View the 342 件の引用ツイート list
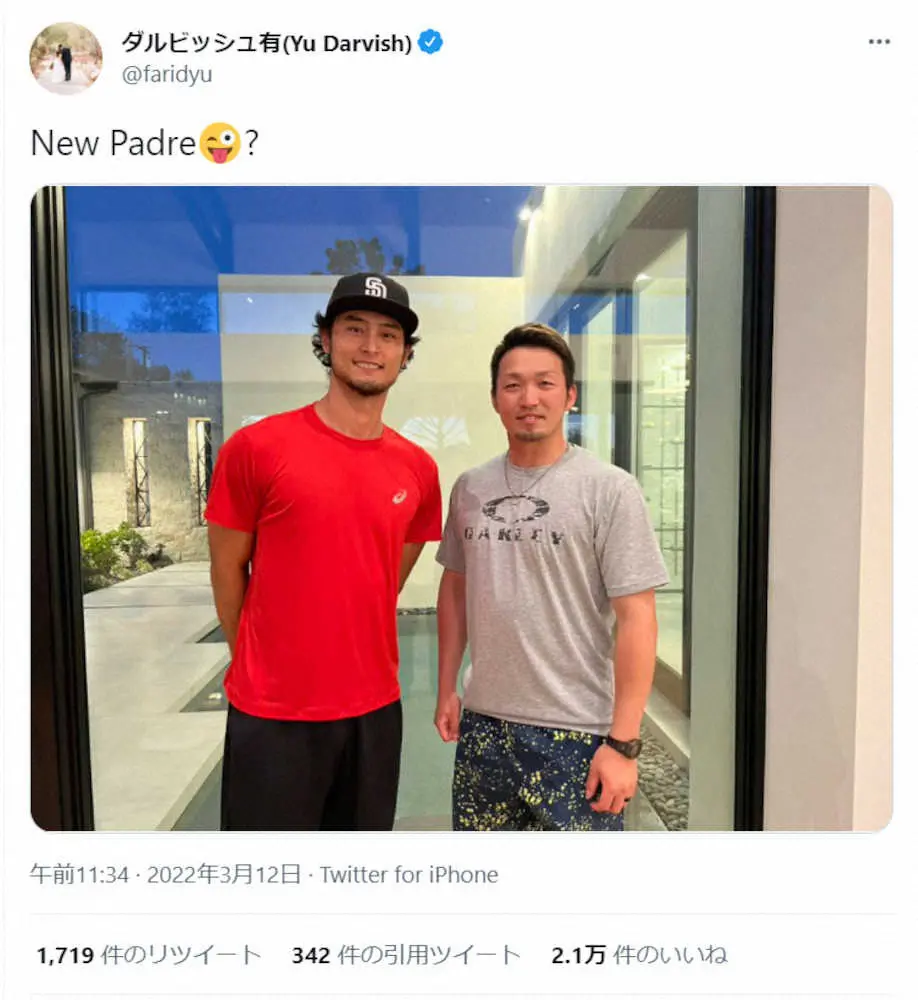 [x=406, y=955]
